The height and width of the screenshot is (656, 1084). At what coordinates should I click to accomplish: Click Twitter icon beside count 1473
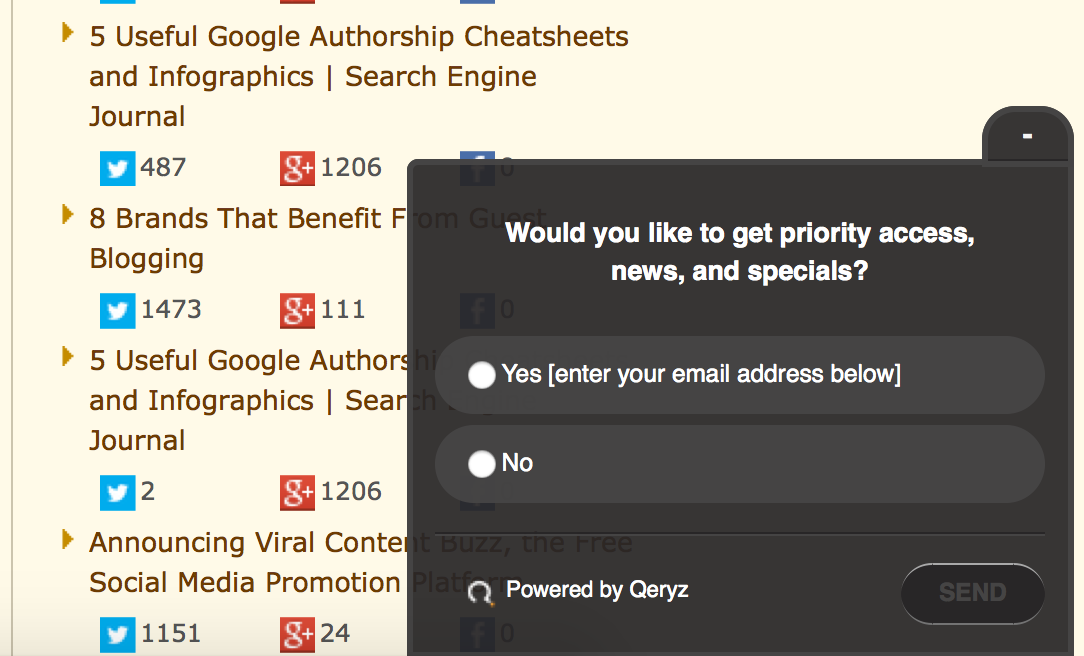(x=117, y=310)
